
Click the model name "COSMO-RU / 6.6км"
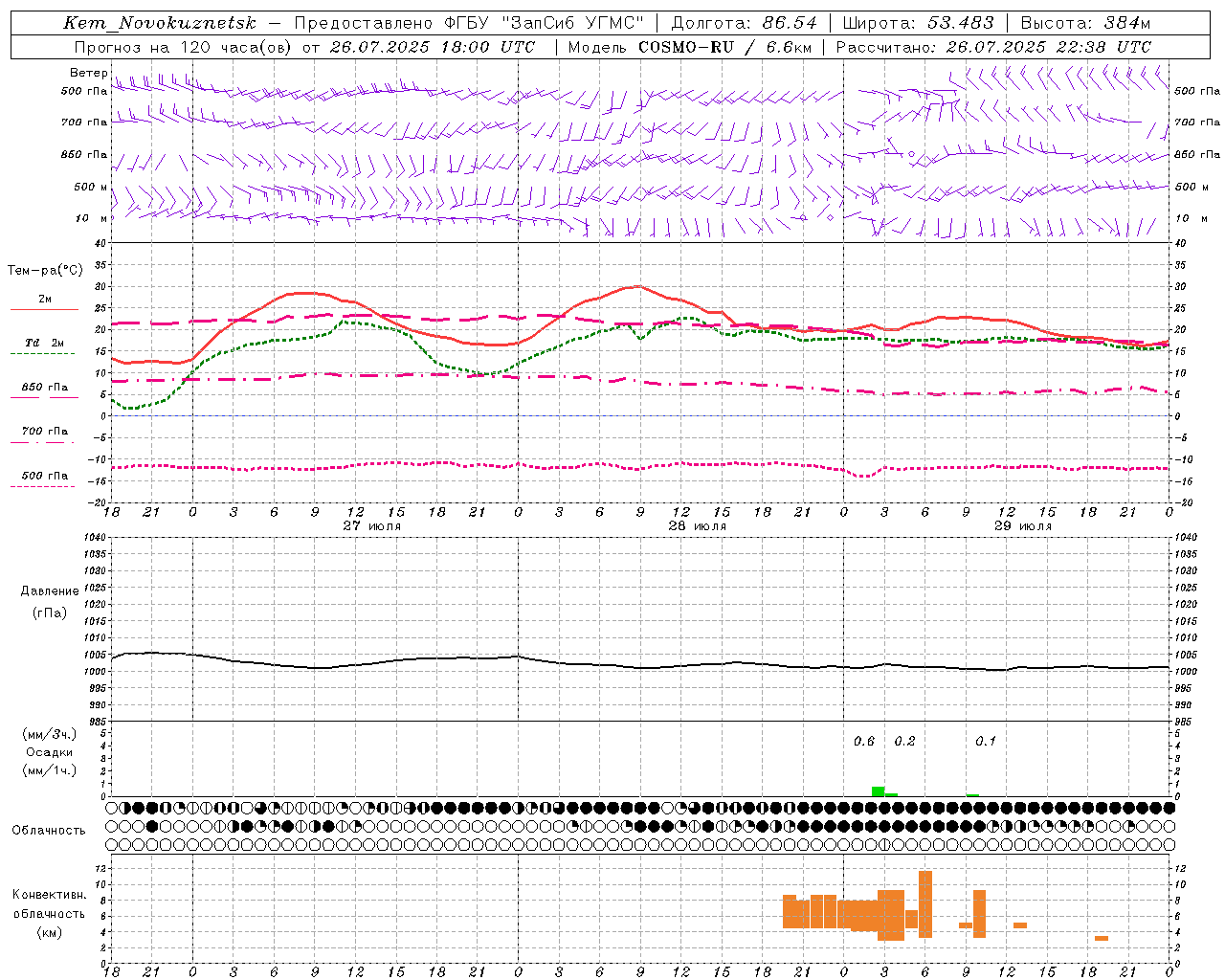(725, 47)
